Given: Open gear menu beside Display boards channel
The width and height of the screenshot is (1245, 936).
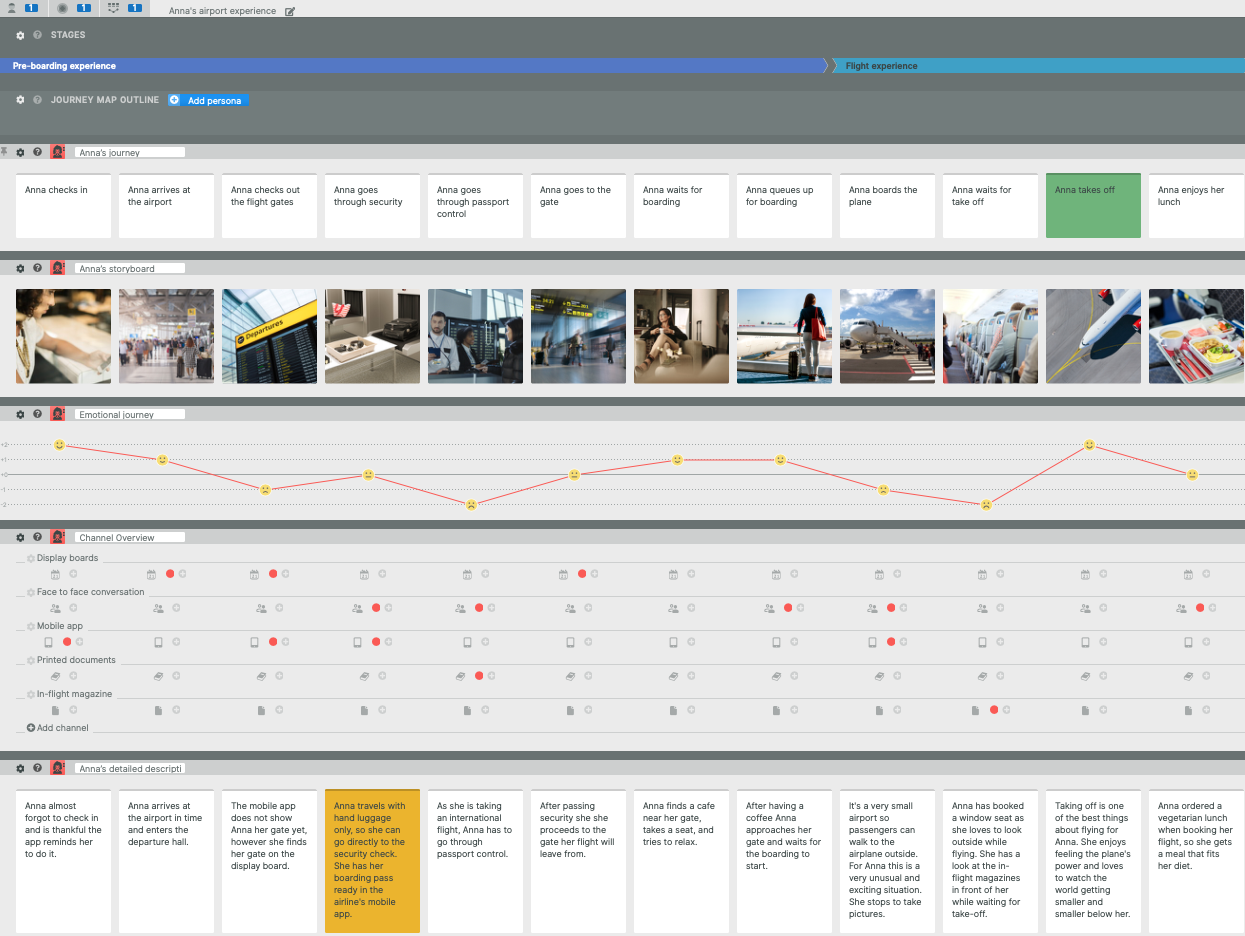Looking at the screenshot, I should pos(31,558).
